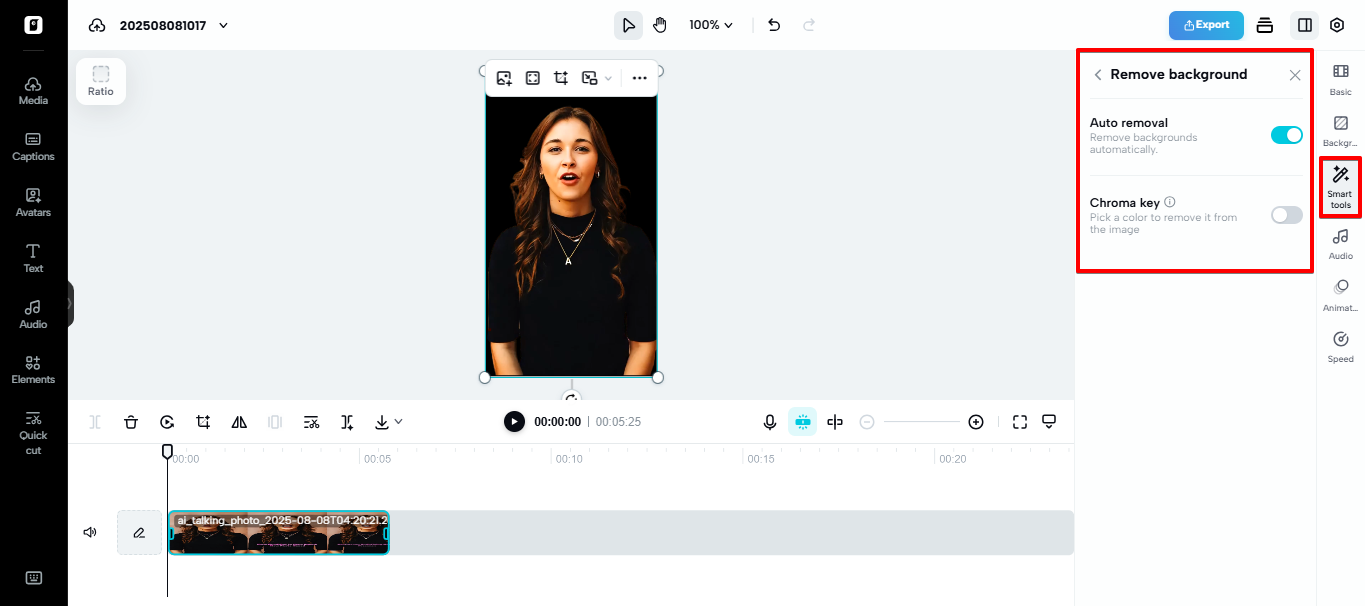This screenshot has width=1366, height=606.
Task: Switch to the Basic tab
Action: (x=1341, y=80)
